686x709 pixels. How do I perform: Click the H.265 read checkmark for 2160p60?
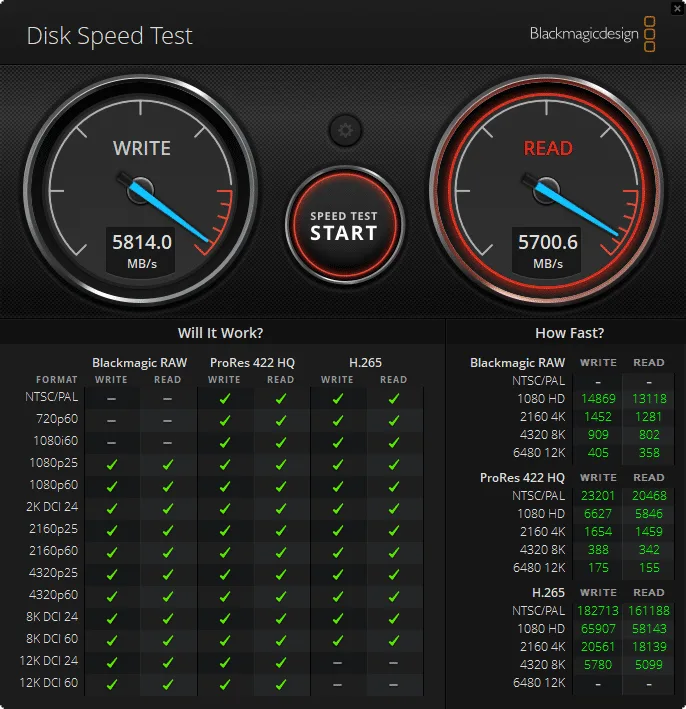click(x=394, y=553)
